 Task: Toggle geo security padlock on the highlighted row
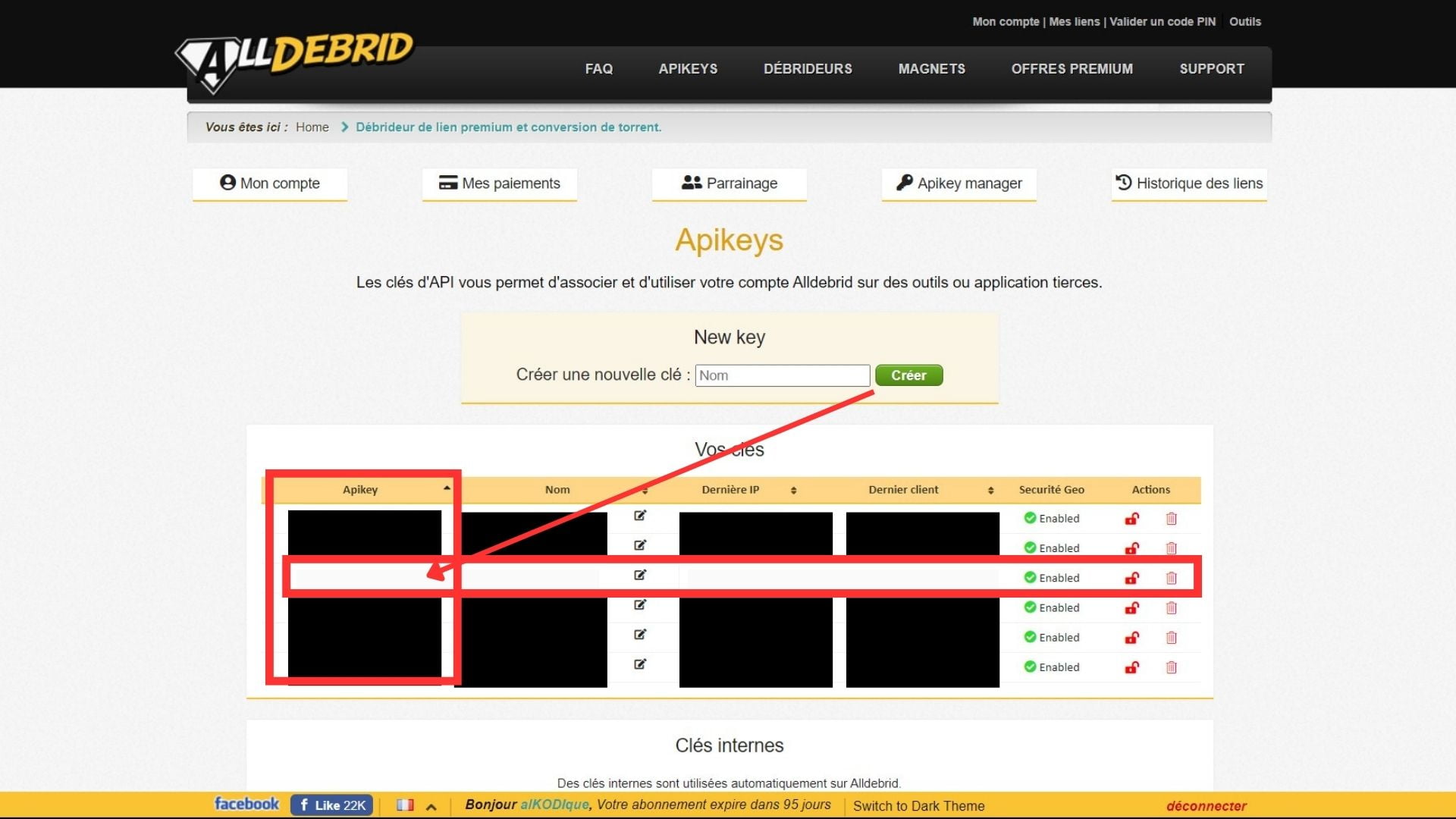coord(1131,578)
